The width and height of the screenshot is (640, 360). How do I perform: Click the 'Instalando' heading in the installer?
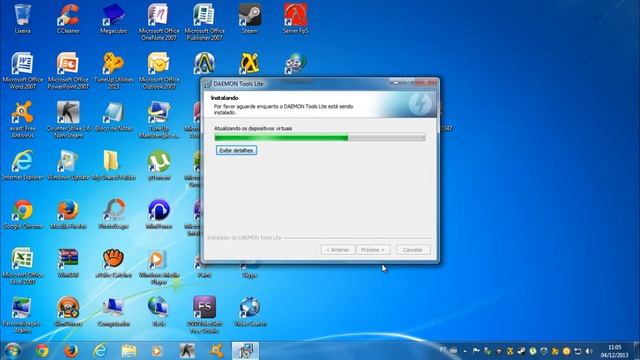224,98
